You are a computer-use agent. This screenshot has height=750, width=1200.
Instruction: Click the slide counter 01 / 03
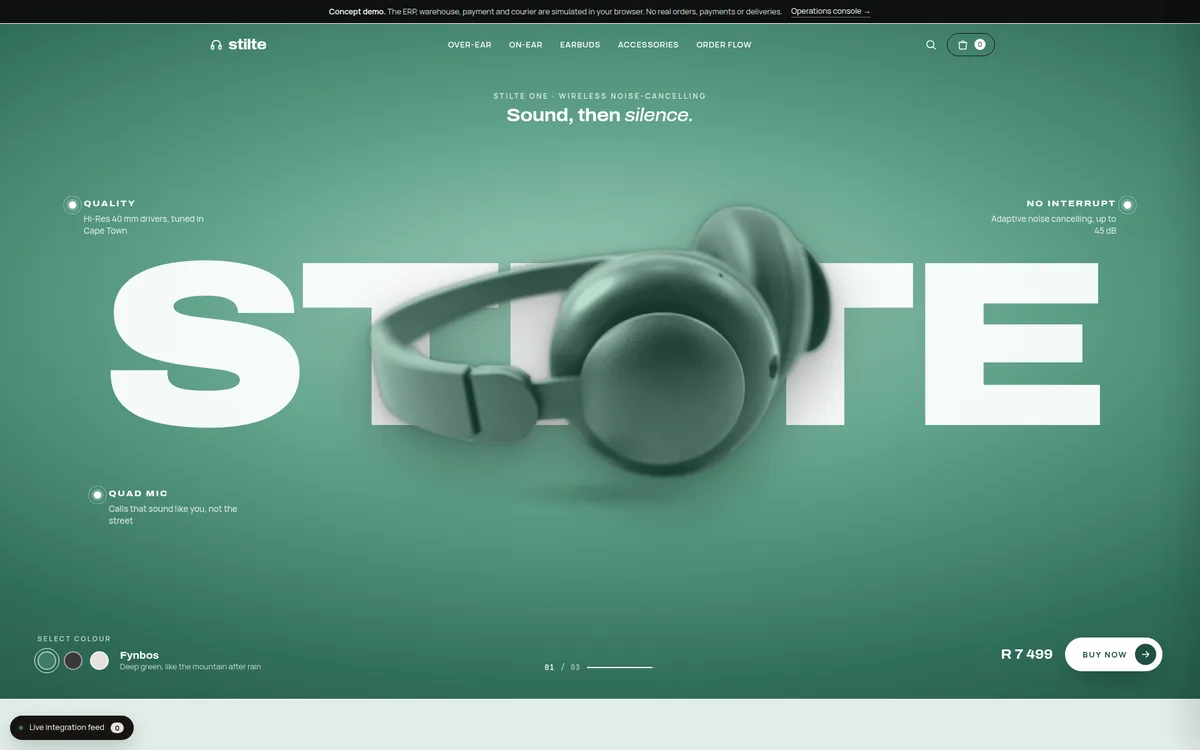click(x=562, y=667)
